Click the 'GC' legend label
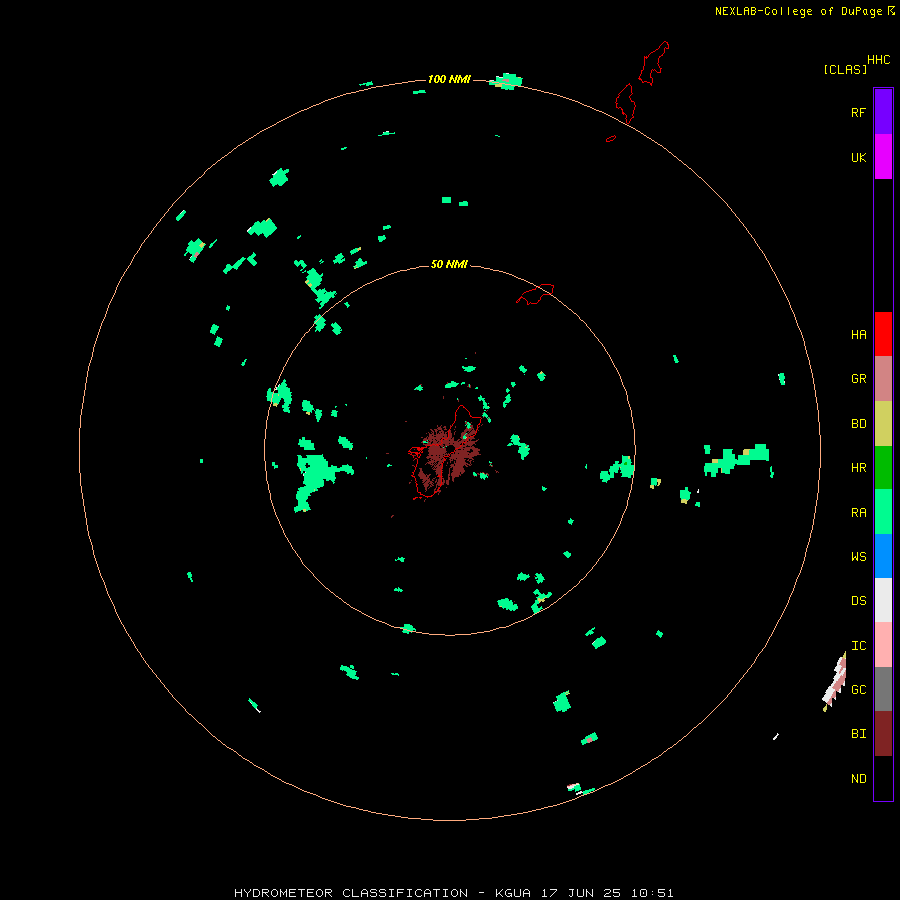Screen dimensions: 900x900 click(x=858, y=690)
